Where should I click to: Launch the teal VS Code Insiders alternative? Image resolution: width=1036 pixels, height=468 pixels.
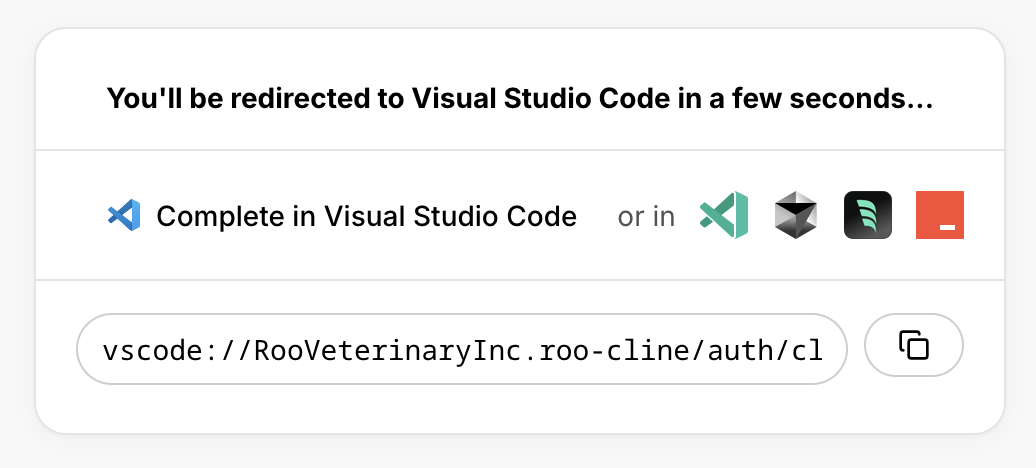point(724,215)
